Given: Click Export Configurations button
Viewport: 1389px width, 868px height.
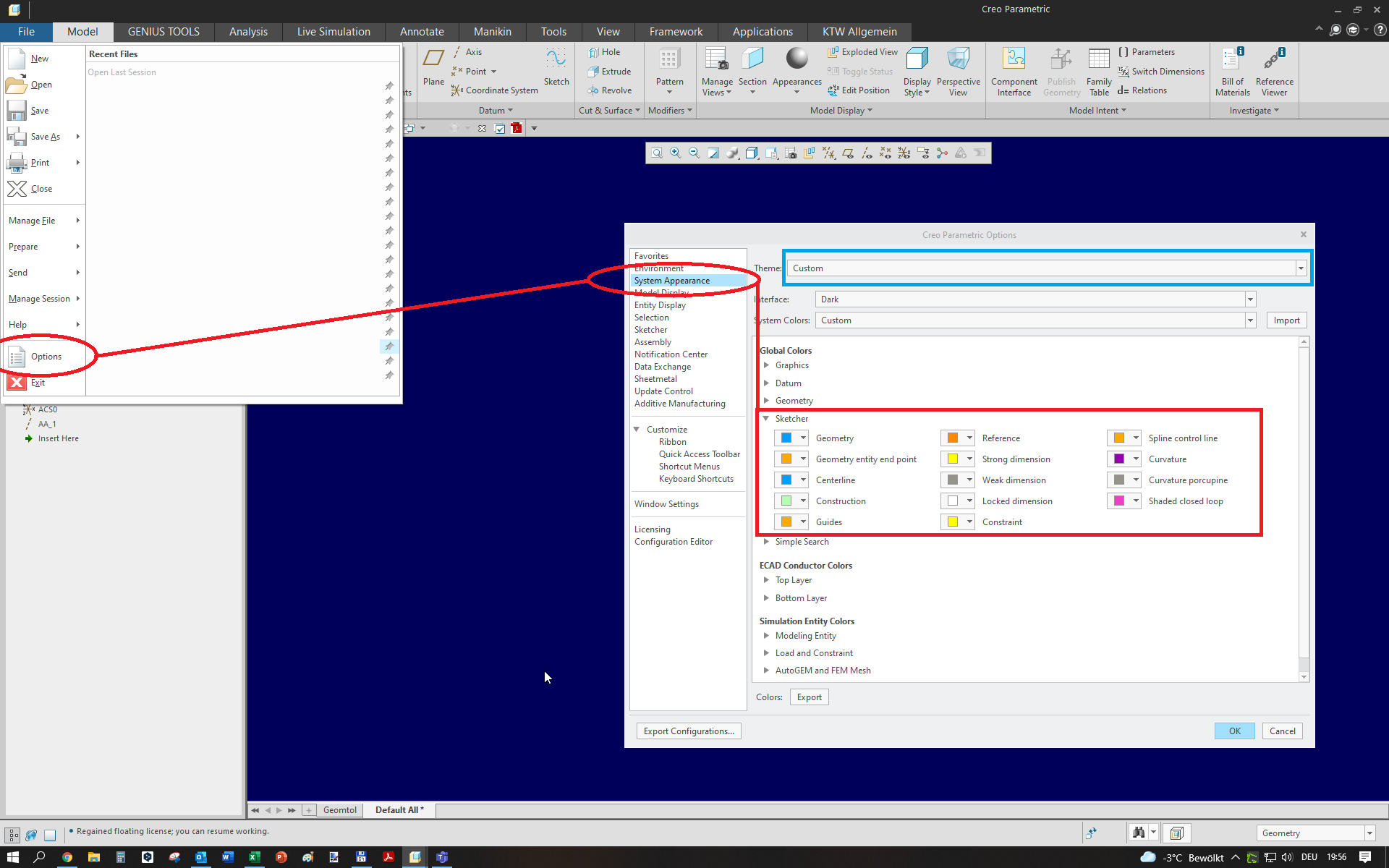Looking at the screenshot, I should pyautogui.click(x=689, y=731).
